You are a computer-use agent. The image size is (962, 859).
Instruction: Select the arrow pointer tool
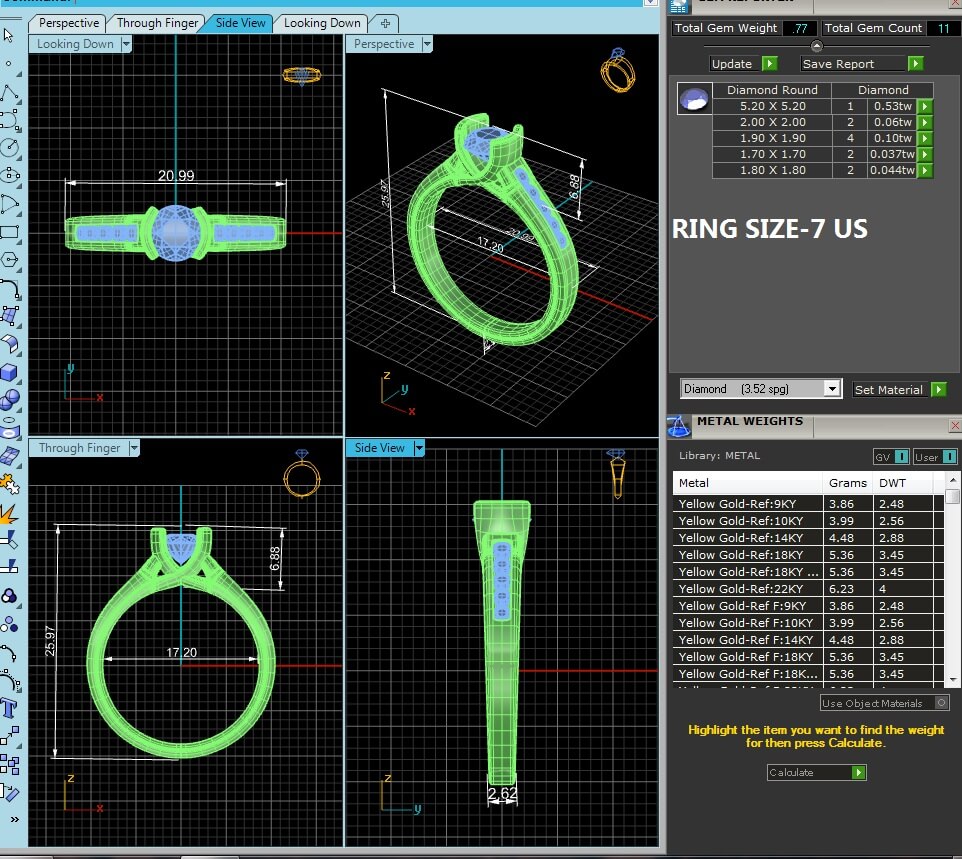(9, 36)
